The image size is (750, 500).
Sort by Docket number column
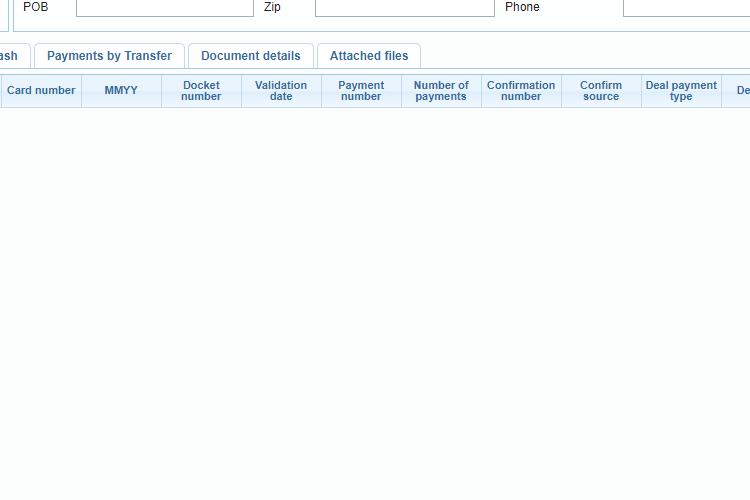(201, 91)
